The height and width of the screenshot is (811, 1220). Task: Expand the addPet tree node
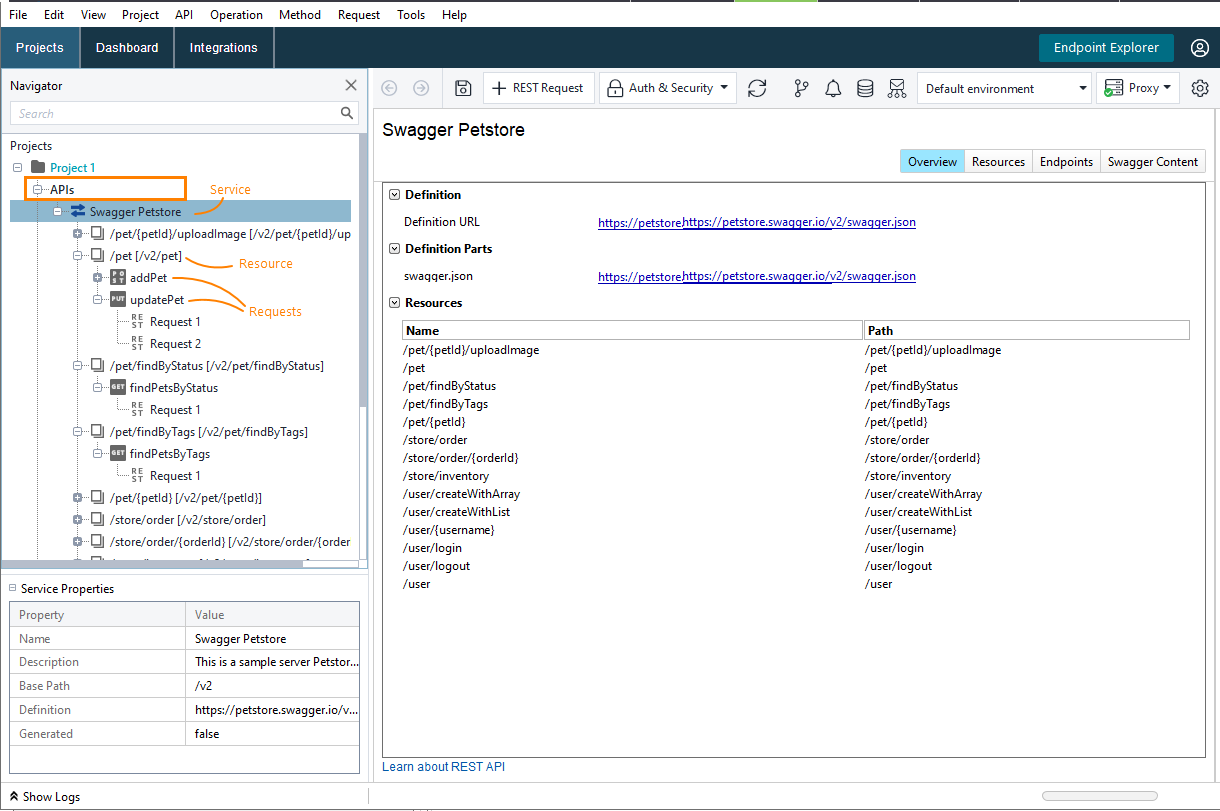pos(97,277)
